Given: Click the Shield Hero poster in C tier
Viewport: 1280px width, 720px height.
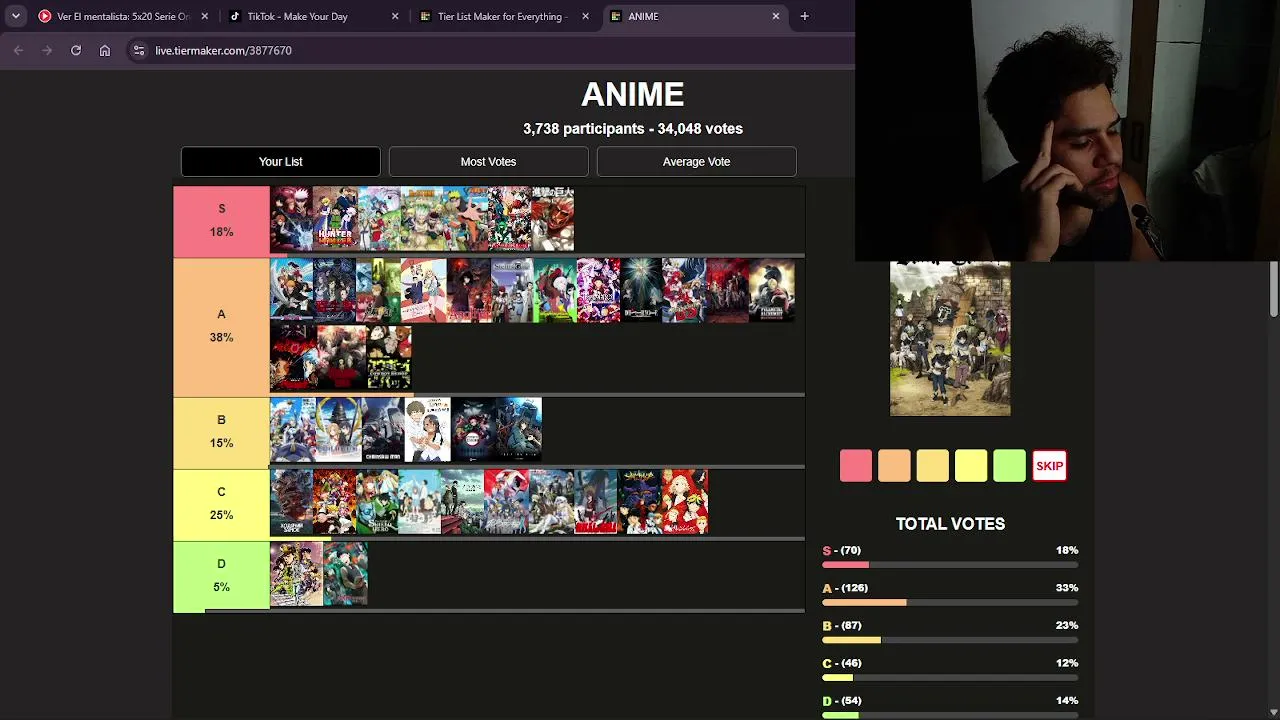Looking at the screenshot, I should [x=378, y=502].
